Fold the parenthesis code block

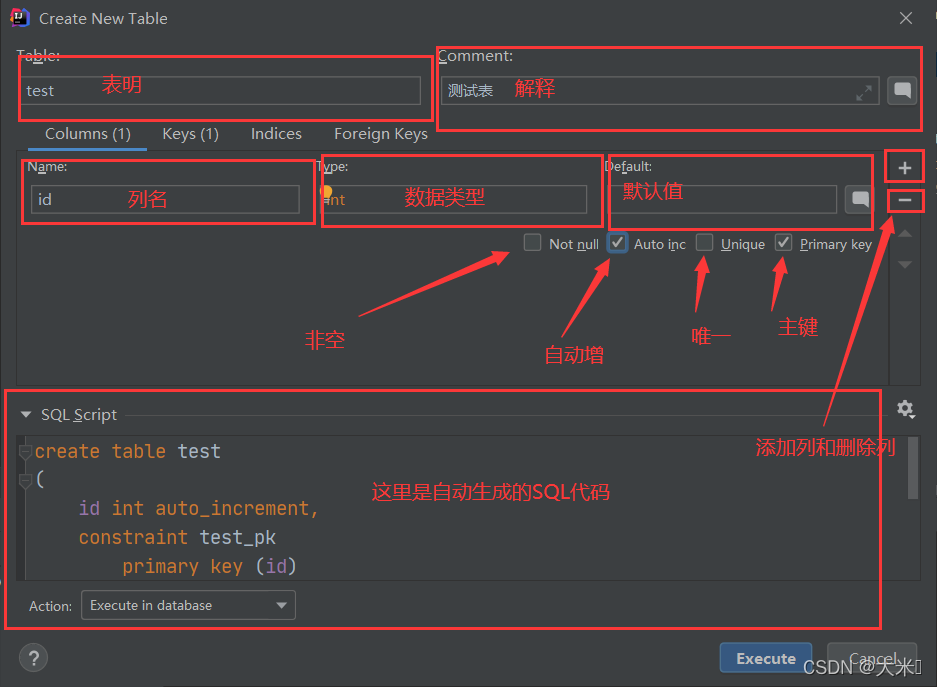[25, 480]
